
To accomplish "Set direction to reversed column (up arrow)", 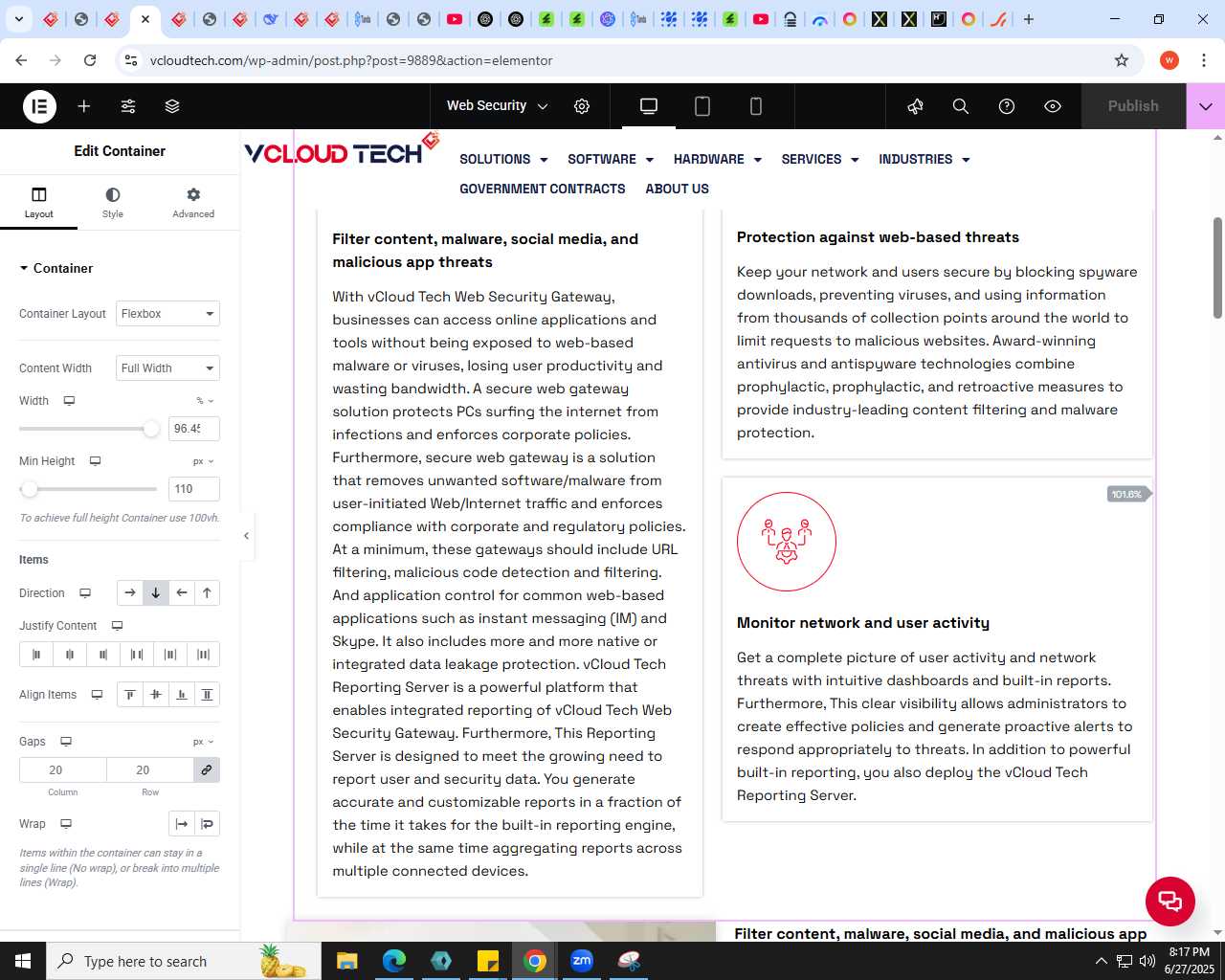I will click(207, 593).
